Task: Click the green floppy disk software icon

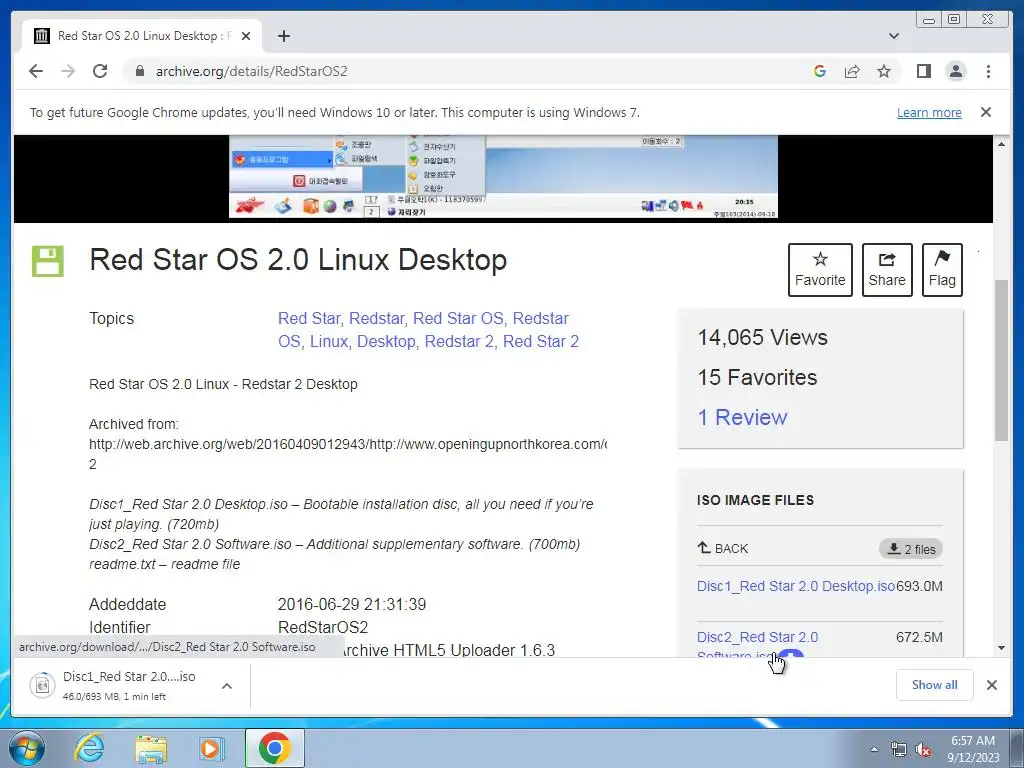Action: [x=48, y=261]
